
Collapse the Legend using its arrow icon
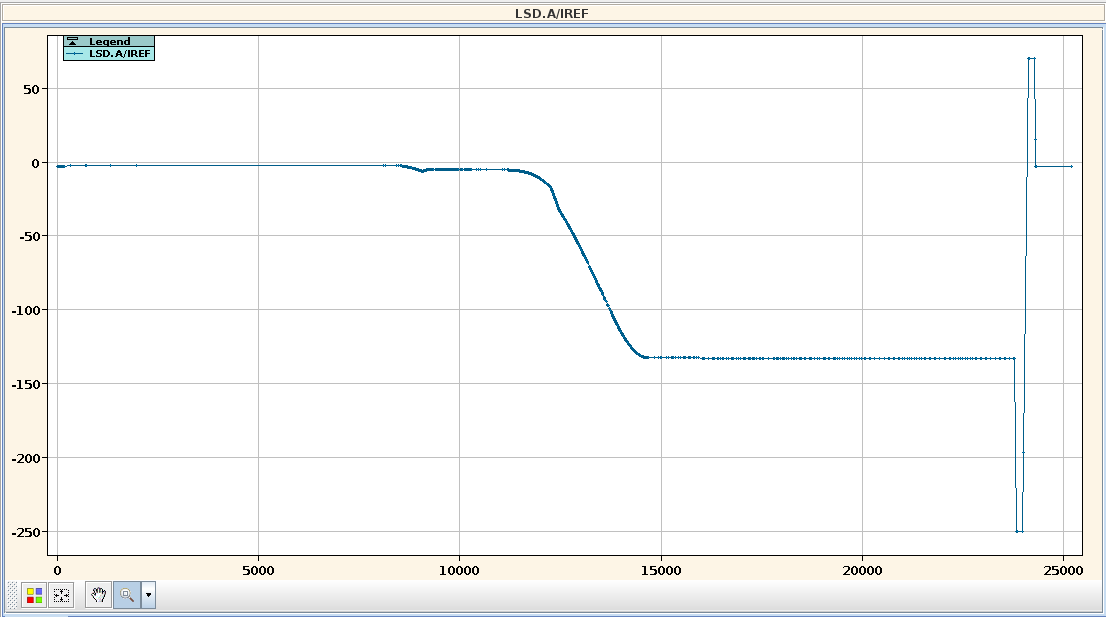72,42
